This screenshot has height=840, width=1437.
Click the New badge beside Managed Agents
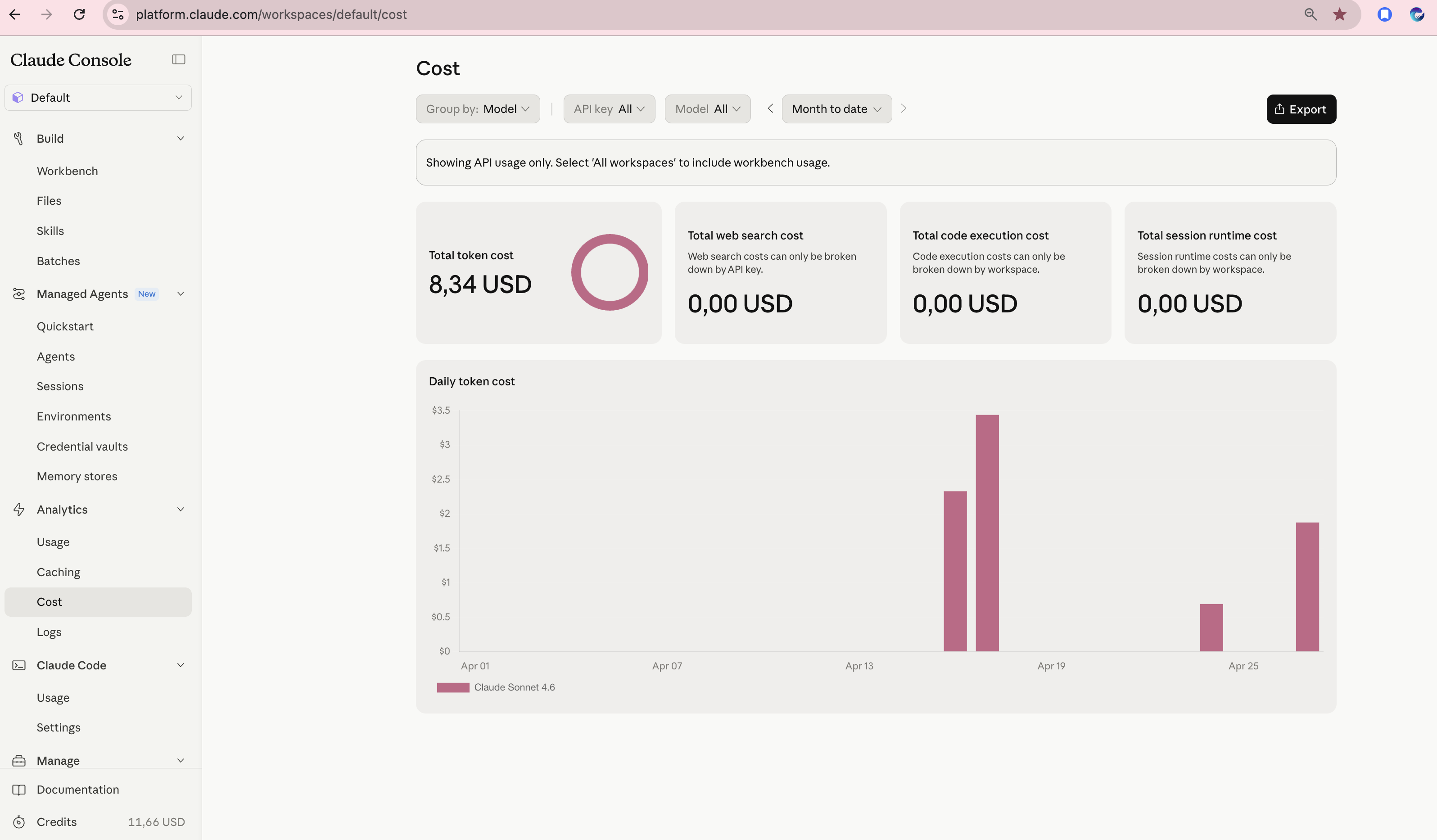click(x=147, y=294)
